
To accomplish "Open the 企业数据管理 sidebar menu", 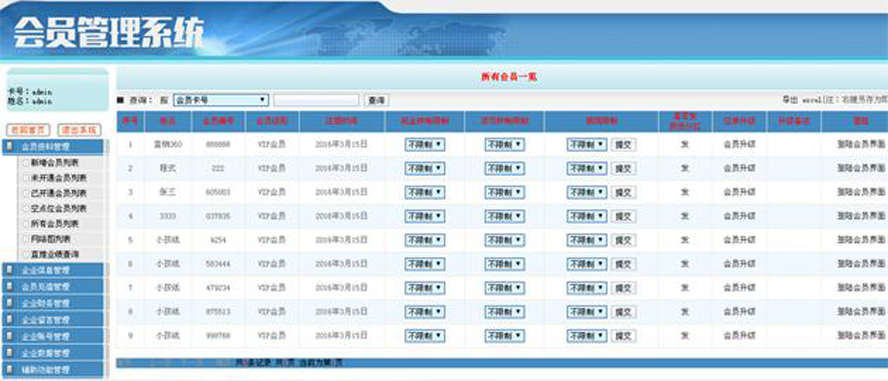I will 54,353.
